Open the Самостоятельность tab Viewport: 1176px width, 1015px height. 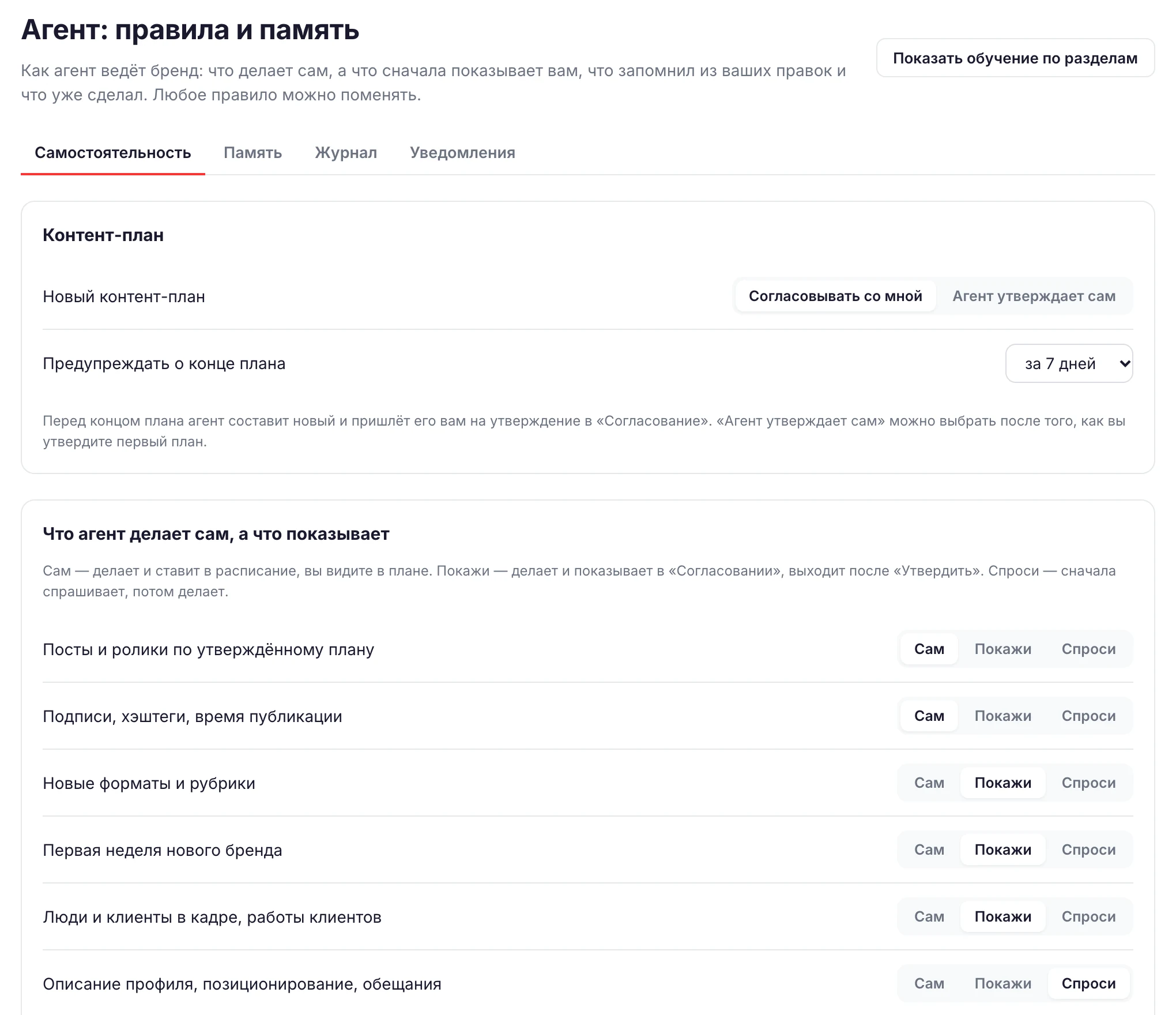pos(113,153)
